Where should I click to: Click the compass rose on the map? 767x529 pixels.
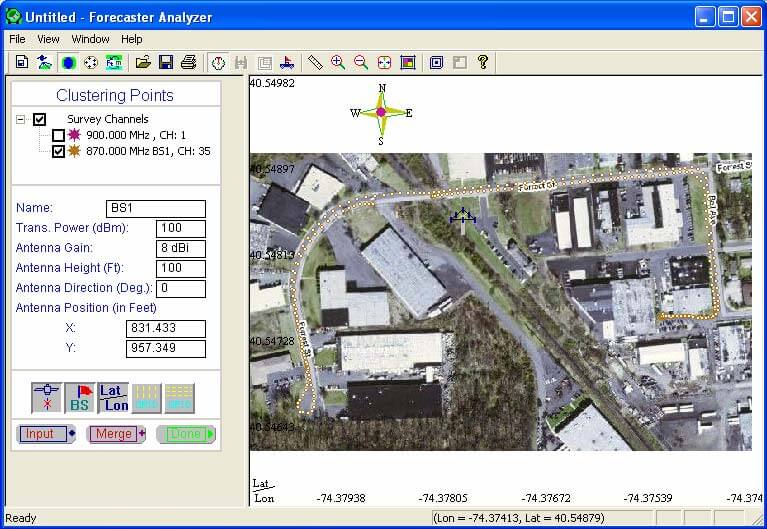381,114
